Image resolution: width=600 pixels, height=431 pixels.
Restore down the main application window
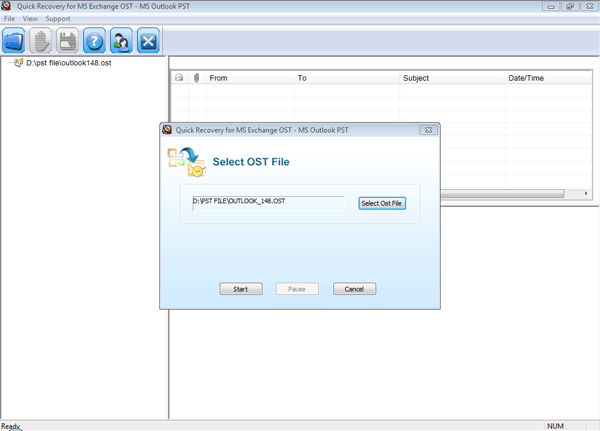click(570, 7)
